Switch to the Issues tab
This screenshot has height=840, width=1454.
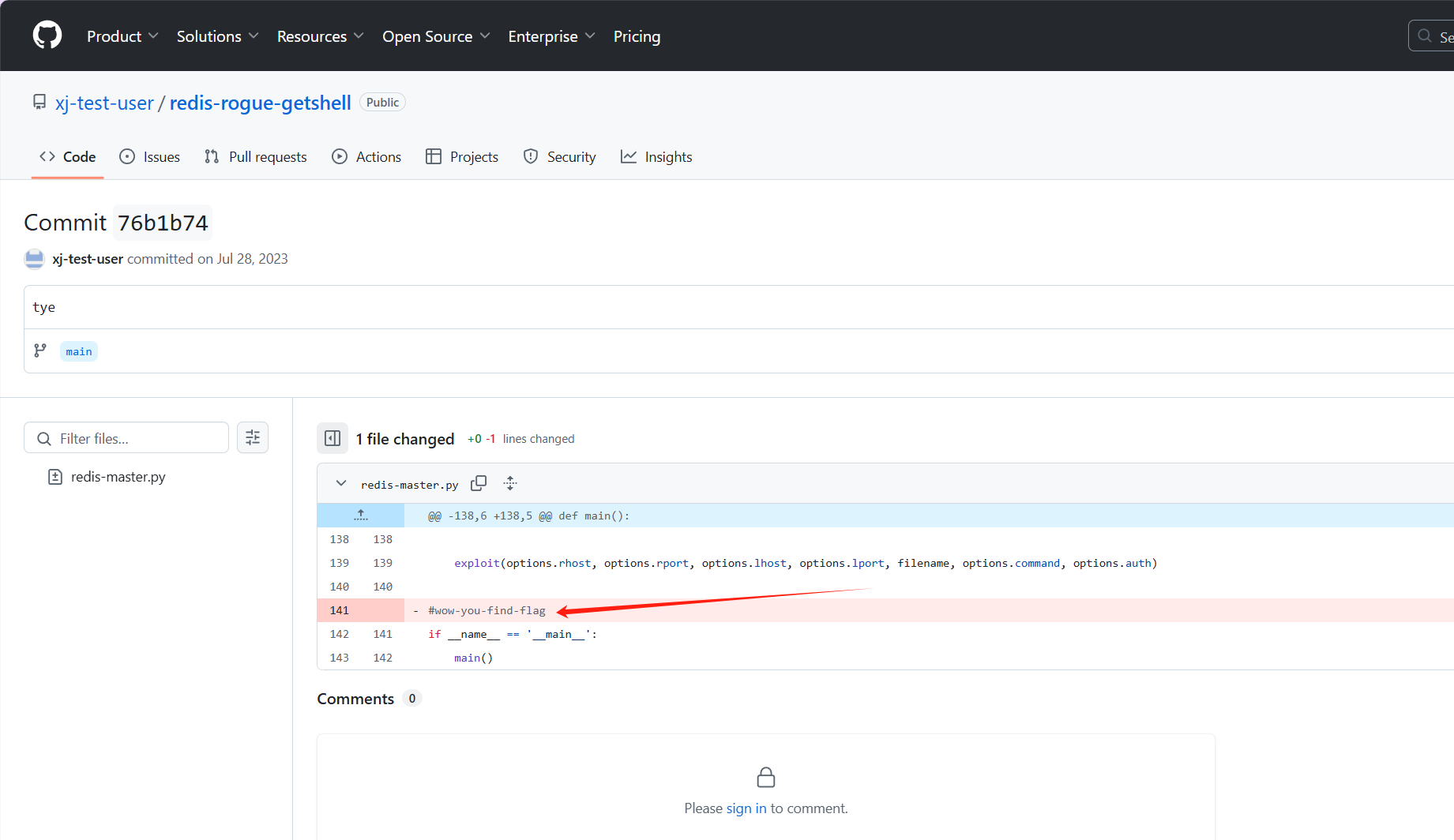149,156
